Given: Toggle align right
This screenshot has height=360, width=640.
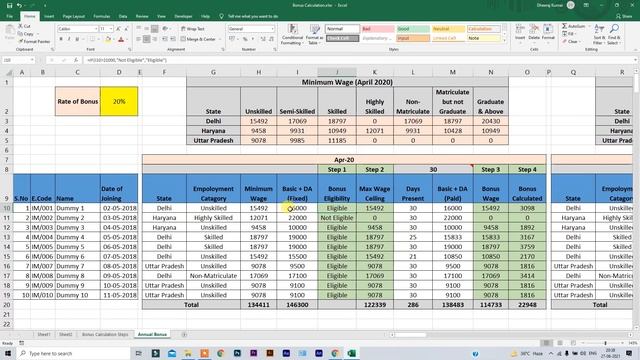Looking at the screenshot, I should click(x=154, y=39).
